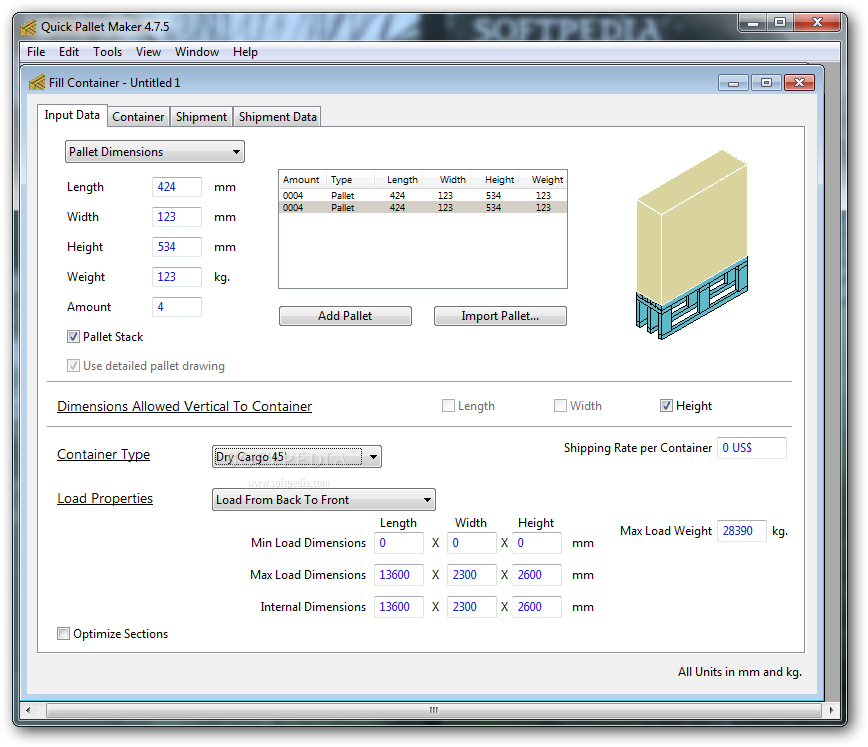Viewport: 868px width, 747px height.
Task: Click the pallet Length input field
Action: (177, 187)
